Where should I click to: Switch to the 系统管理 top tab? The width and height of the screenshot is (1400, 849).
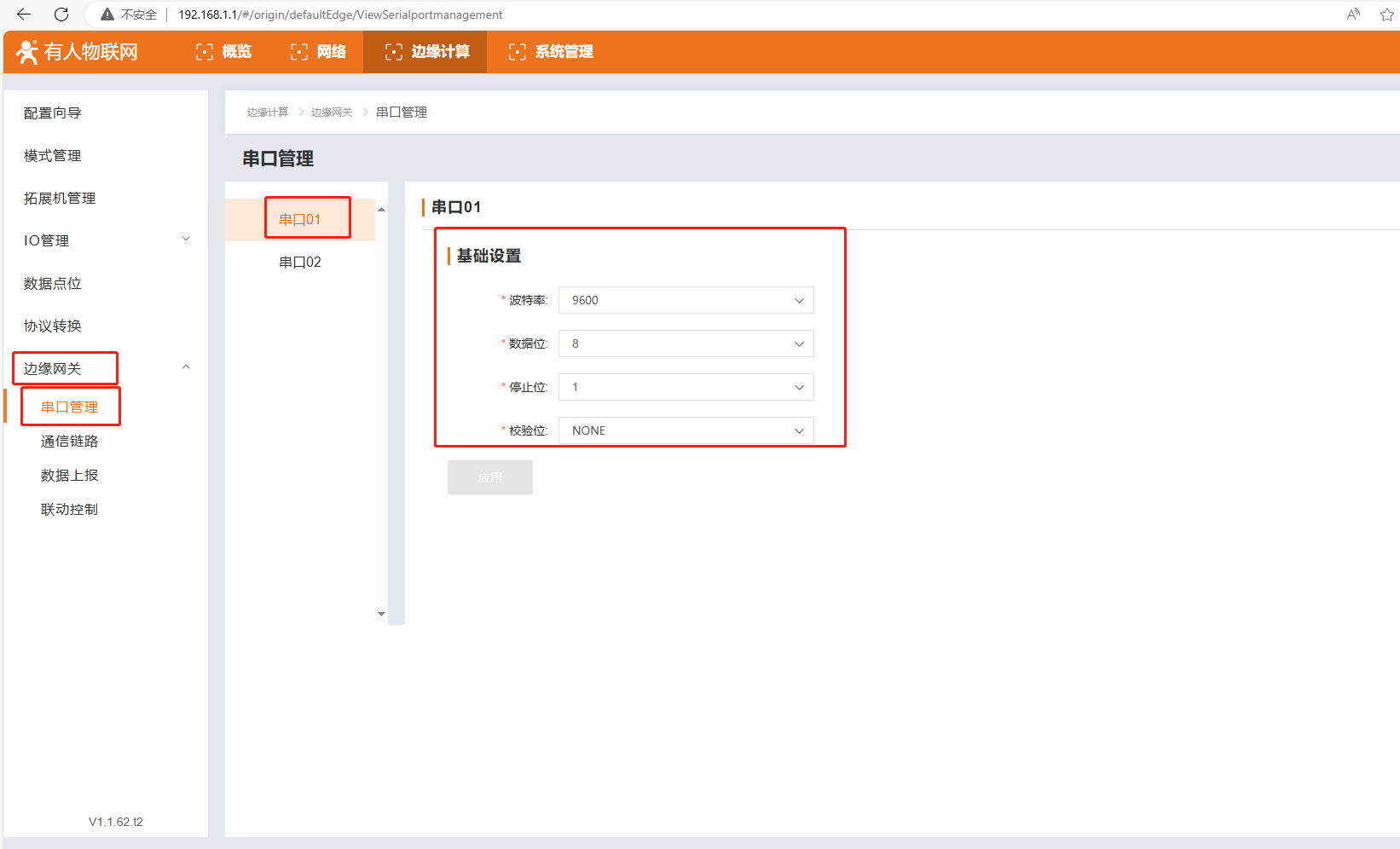(x=551, y=52)
